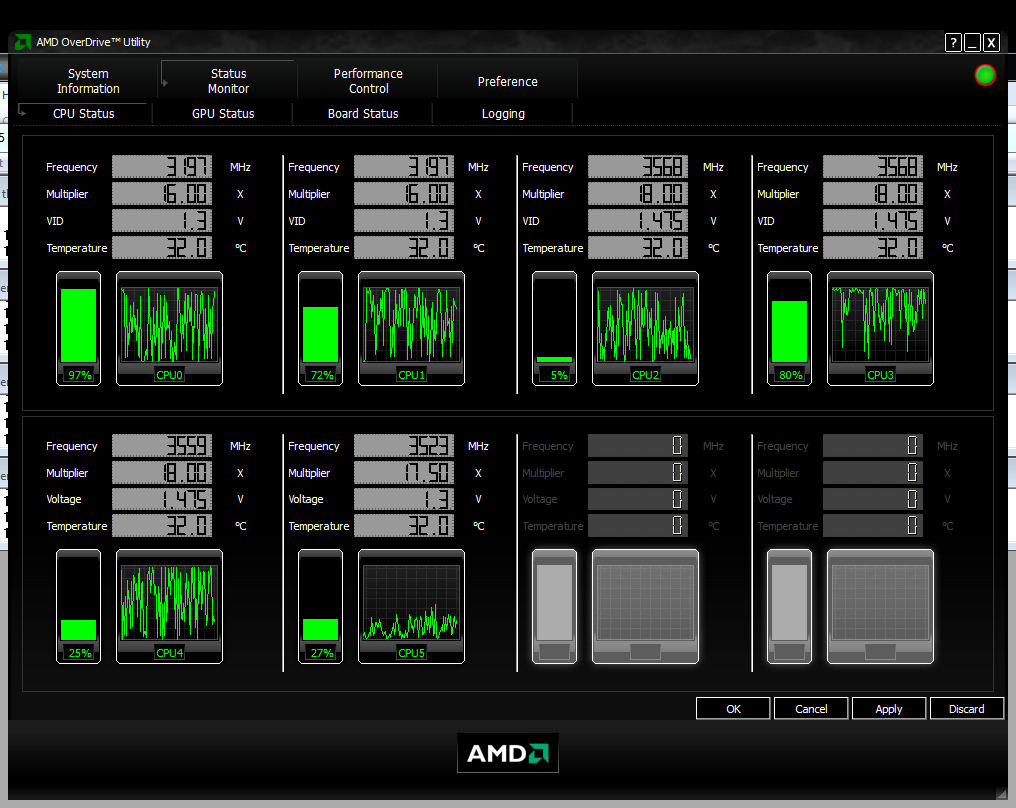Click the CPU2 multiplier value 18.00
The width and height of the screenshot is (1016, 808).
click(x=638, y=194)
